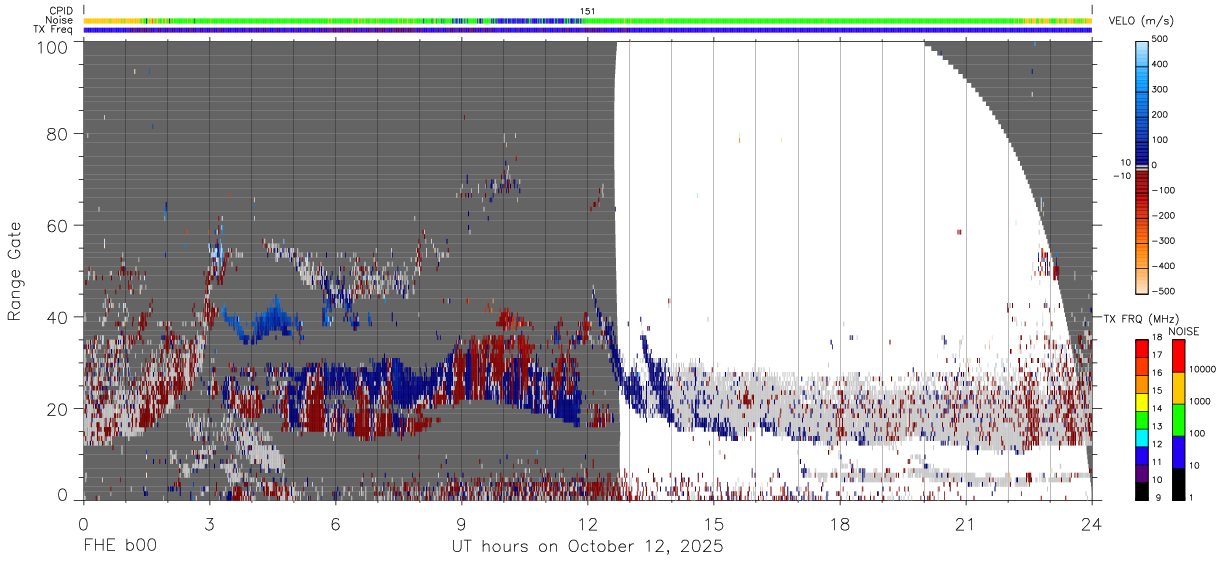
Task: Click the 'UT hours on October 12, 2025' title
Action: click(x=588, y=547)
